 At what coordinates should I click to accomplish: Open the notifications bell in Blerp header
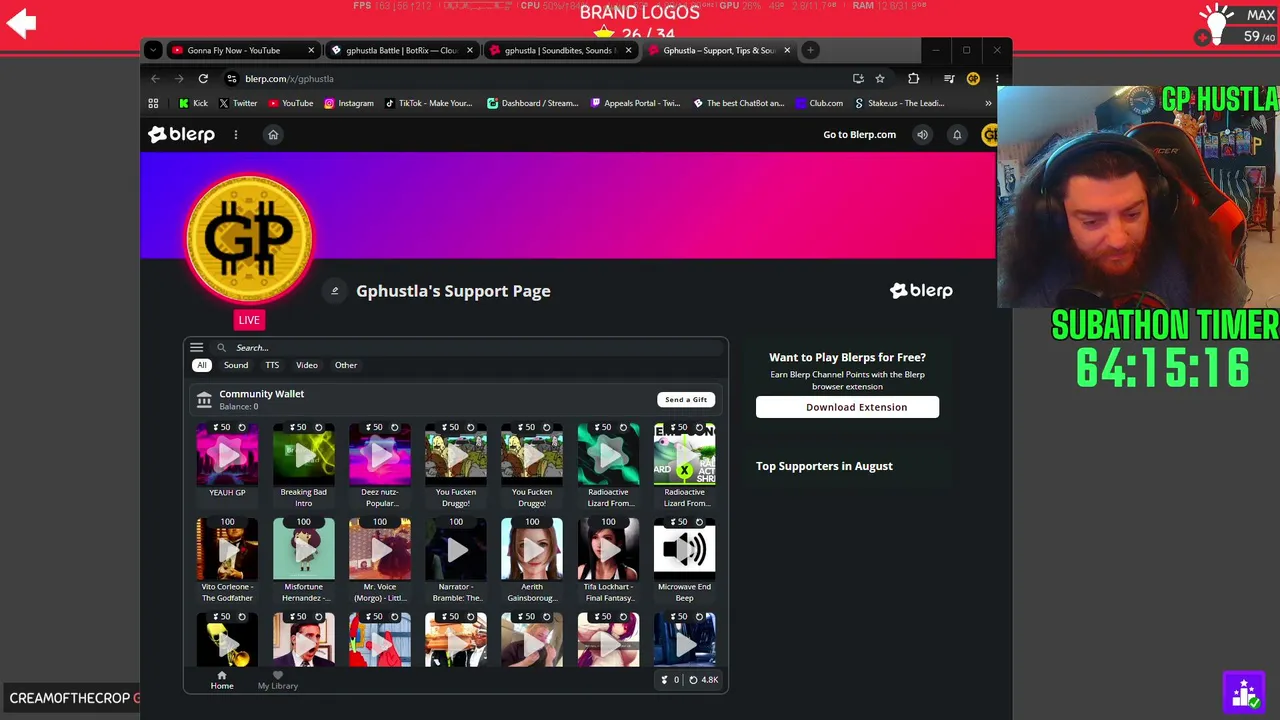tap(957, 135)
